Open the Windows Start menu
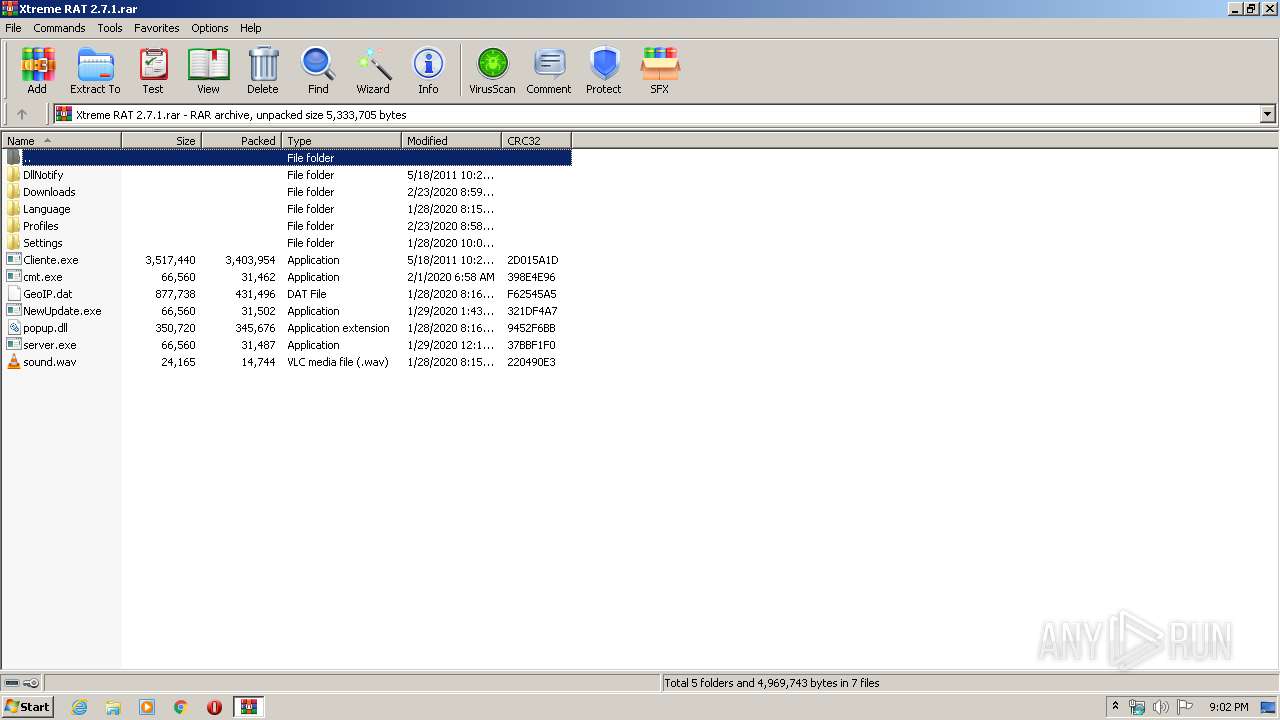Viewport: 1280px width, 720px height. click(27, 706)
